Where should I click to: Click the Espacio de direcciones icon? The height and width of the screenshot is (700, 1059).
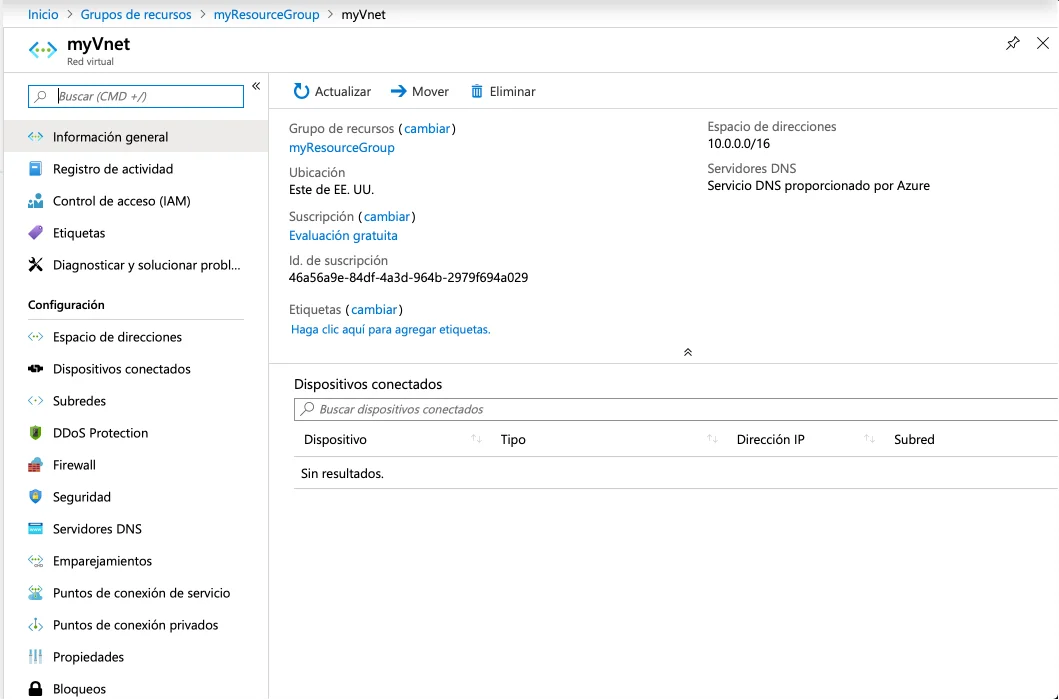35,336
